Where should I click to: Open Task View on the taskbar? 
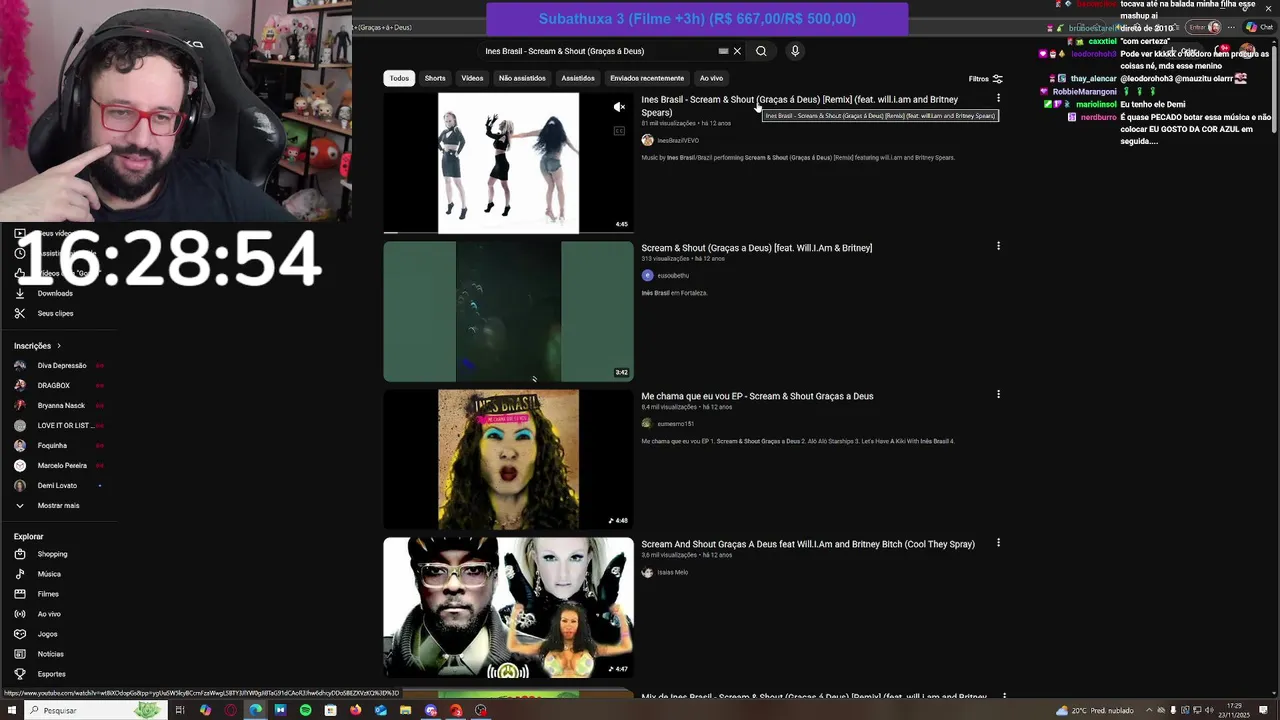point(180,710)
